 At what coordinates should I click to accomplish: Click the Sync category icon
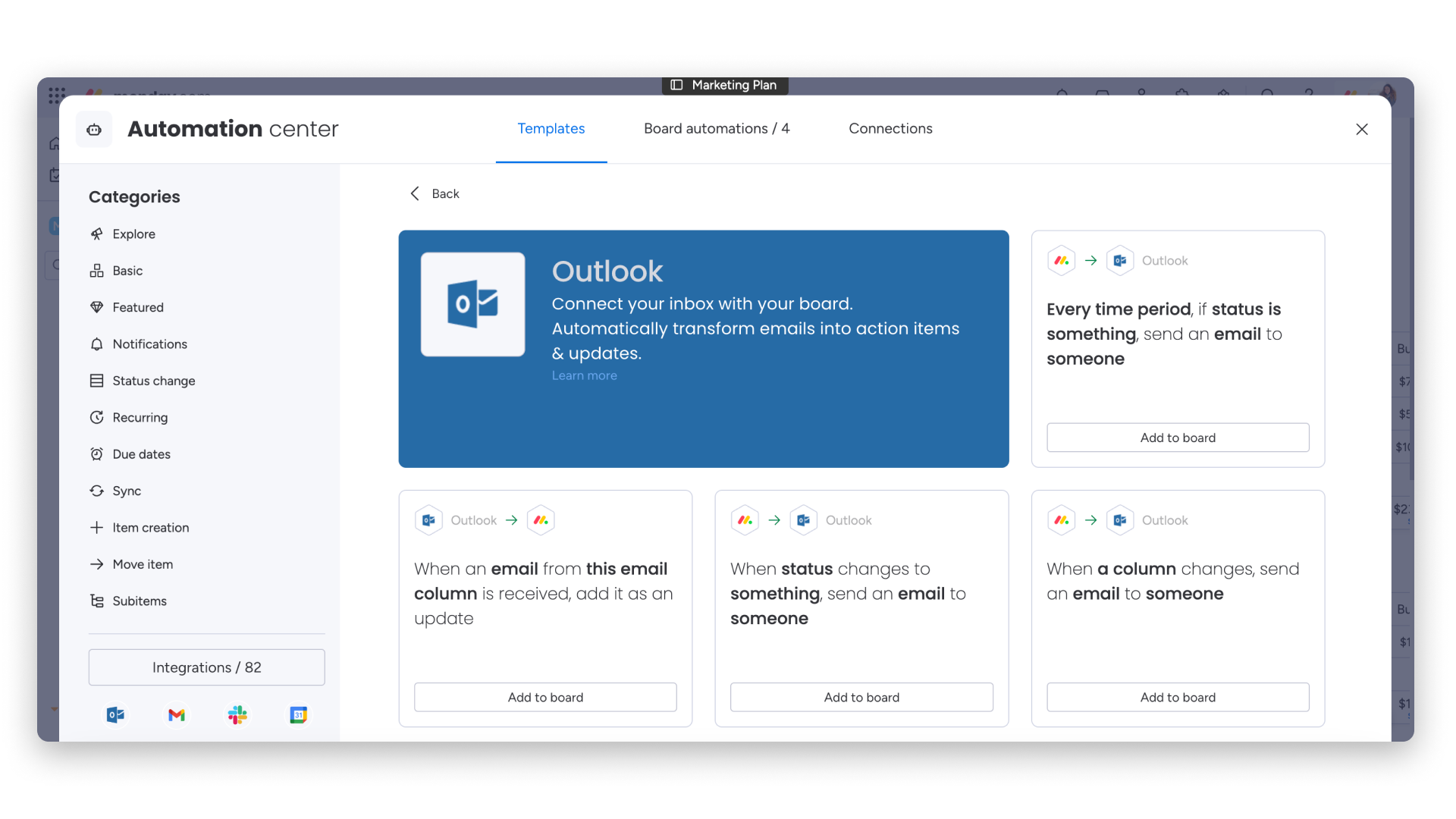coord(97,491)
